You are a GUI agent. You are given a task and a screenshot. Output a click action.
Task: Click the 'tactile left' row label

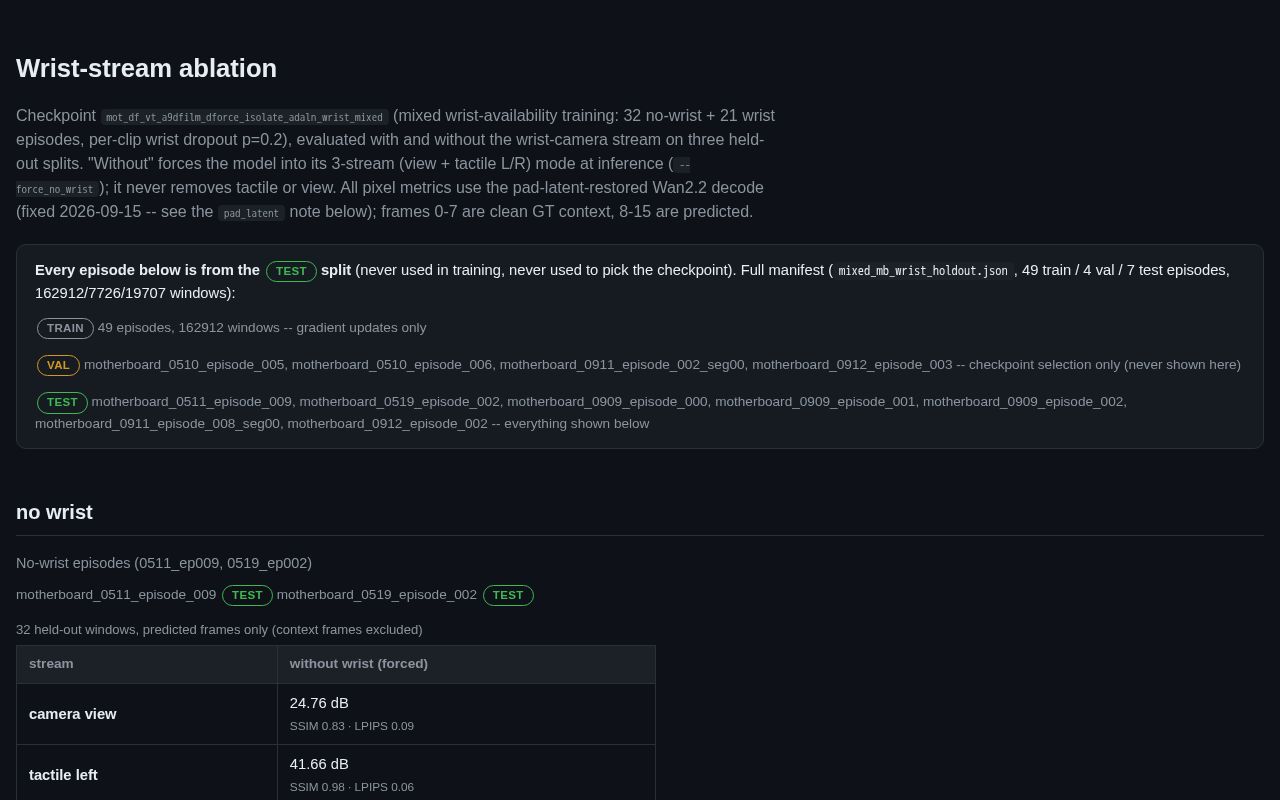tap(63, 775)
